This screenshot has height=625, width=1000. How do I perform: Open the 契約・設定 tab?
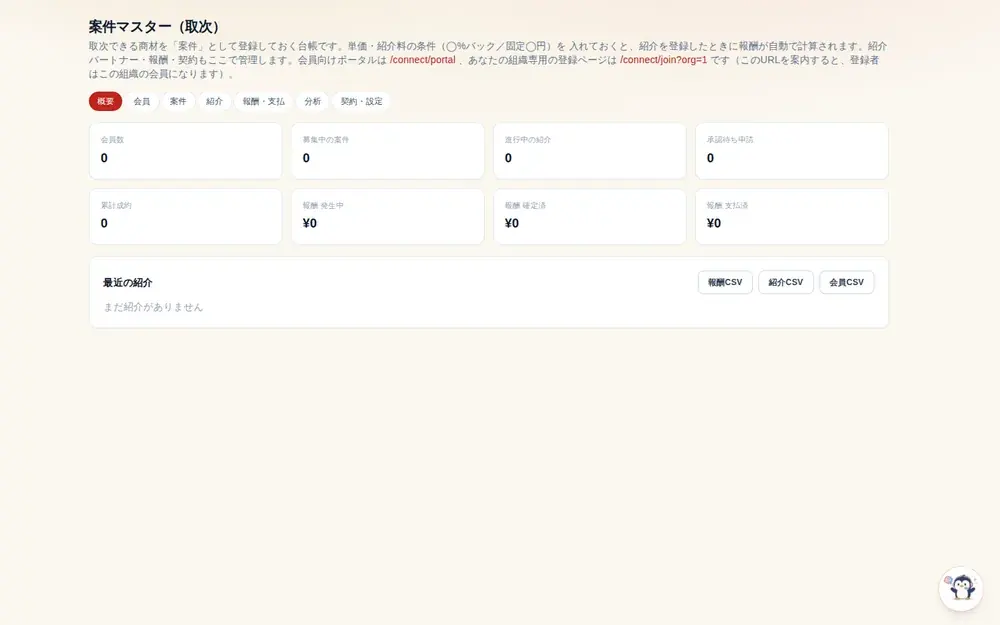click(362, 101)
